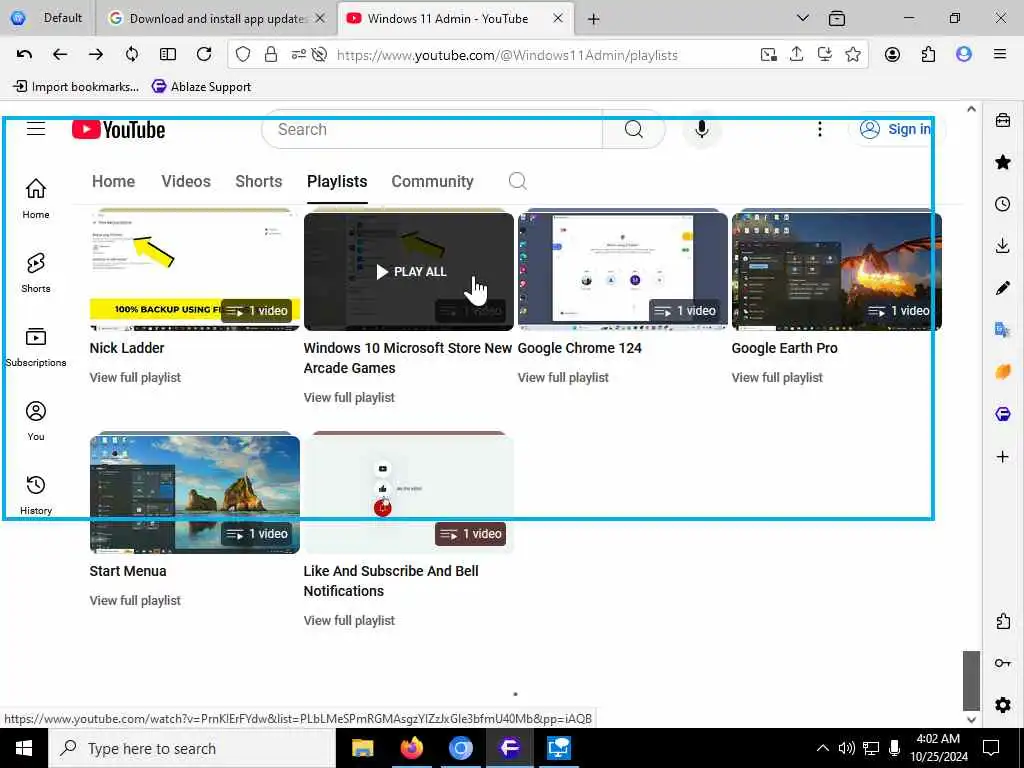Open File Explorer from the taskbar
1024x768 pixels.
click(362, 748)
